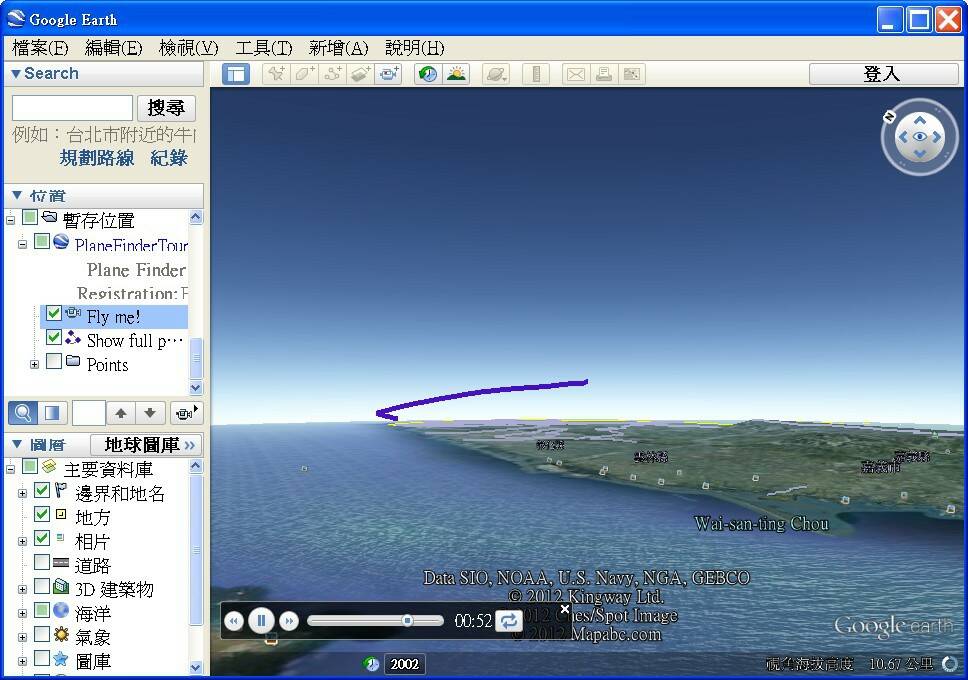The width and height of the screenshot is (968, 680).
Task: Toggle the 暫存位置 checkbox
Action: [x=30, y=217]
